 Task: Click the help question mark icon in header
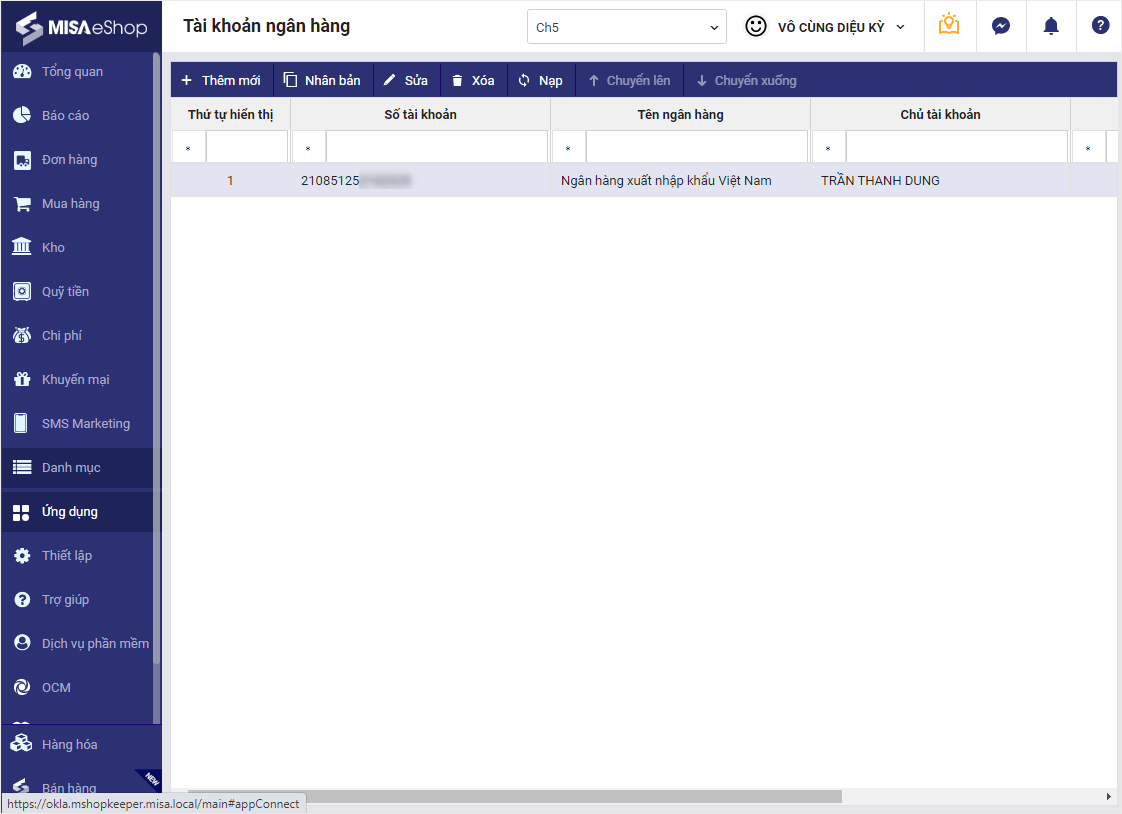point(1100,26)
